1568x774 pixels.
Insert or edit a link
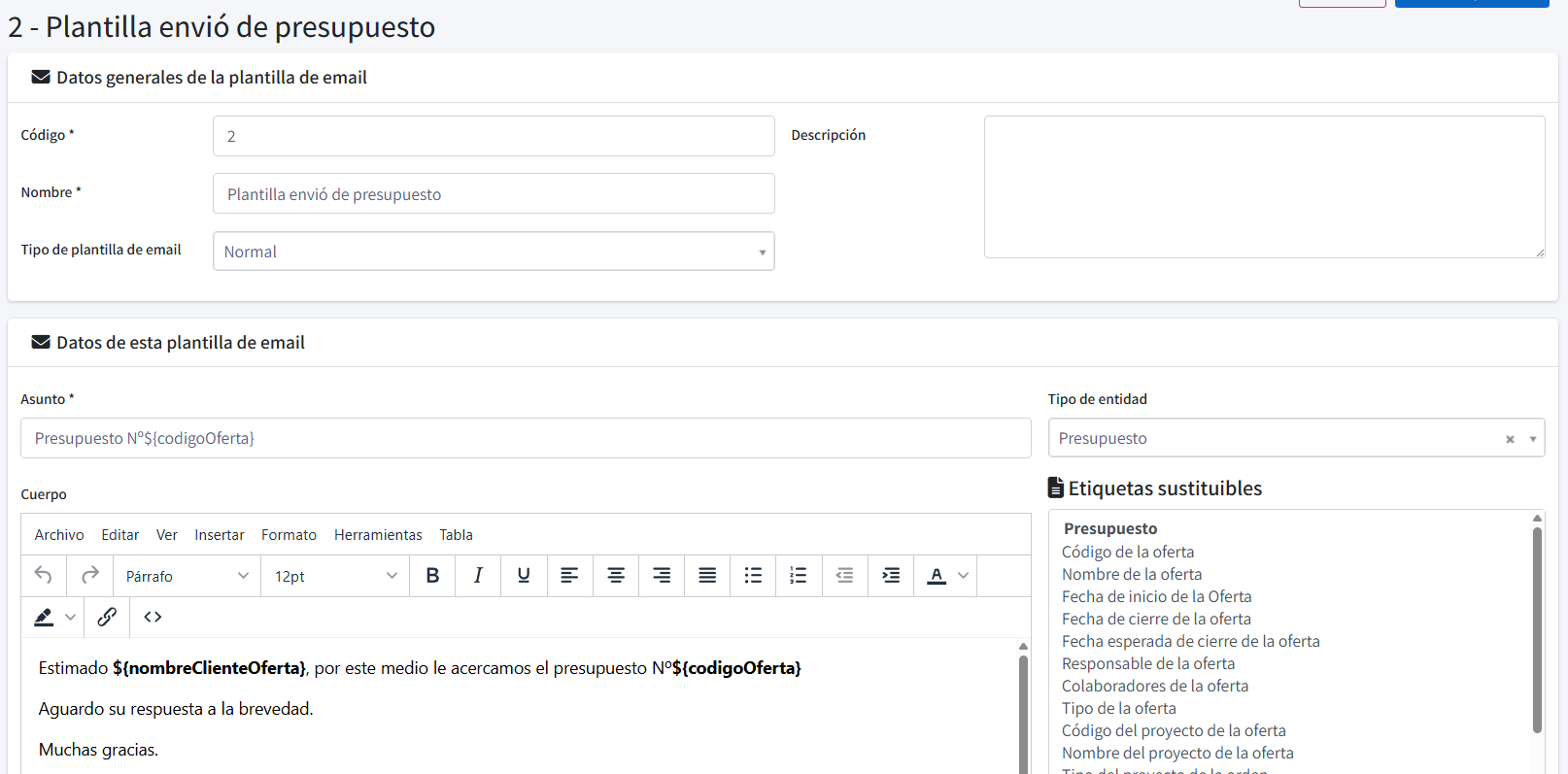tap(107, 617)
